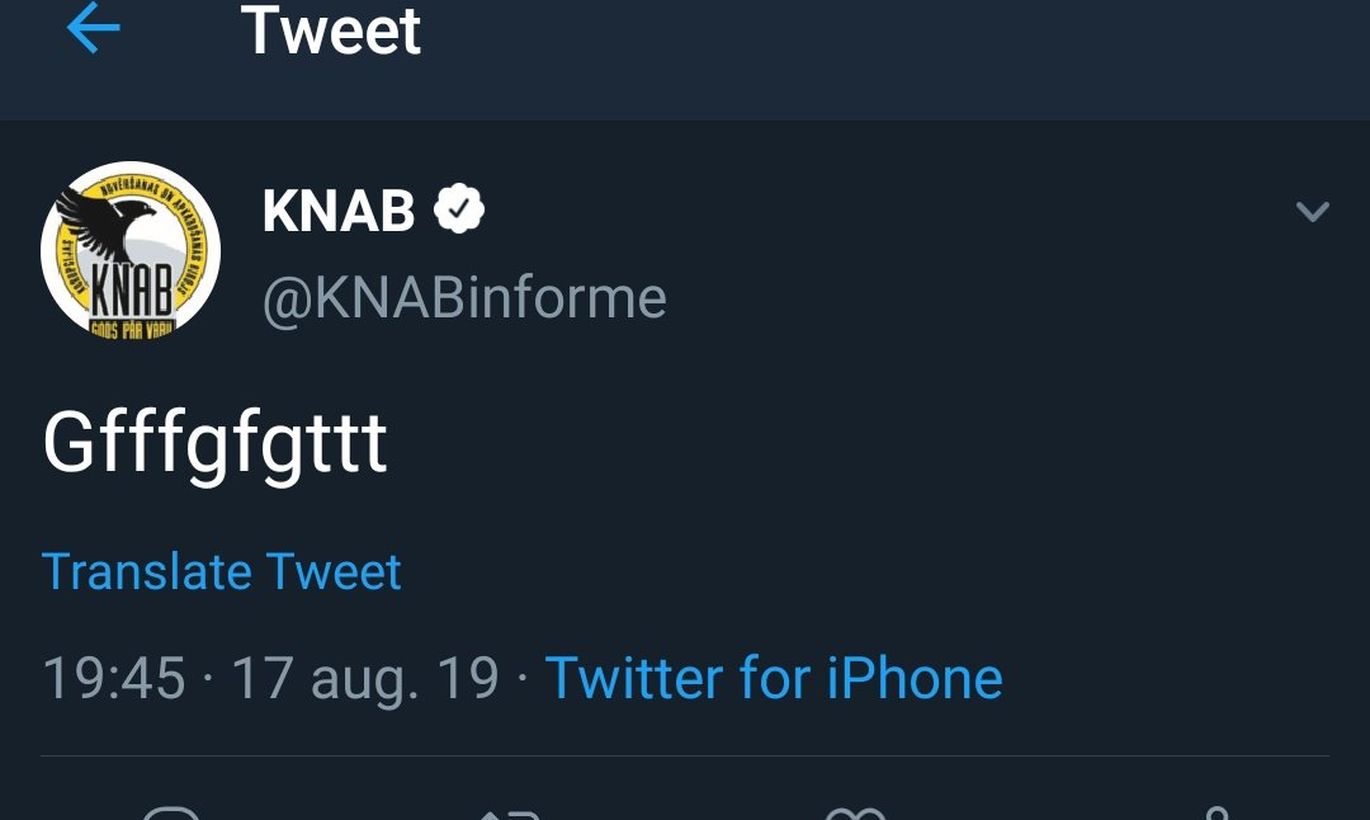Open the Twitter for iPhone source link
Viewport: 1370px width, 820px height.
(773, 678)
